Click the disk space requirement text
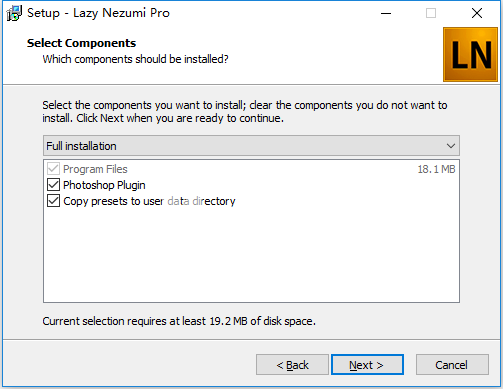 179,321
